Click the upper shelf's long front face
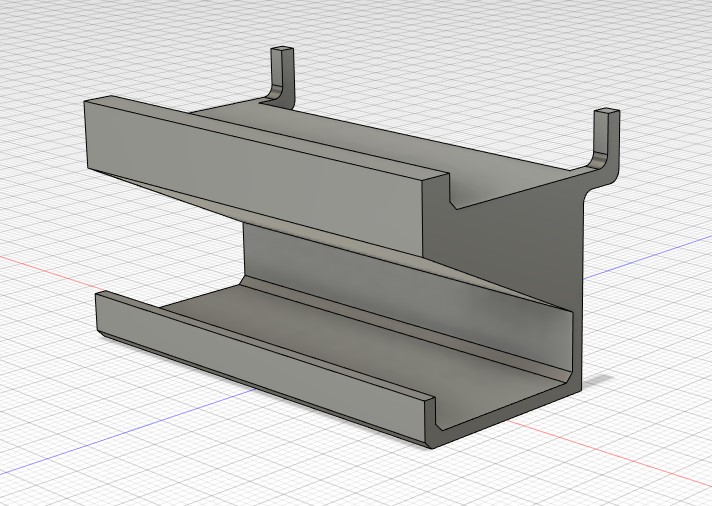Image resolution: width=712 pixels, height=506 pixels. (250, 160)
